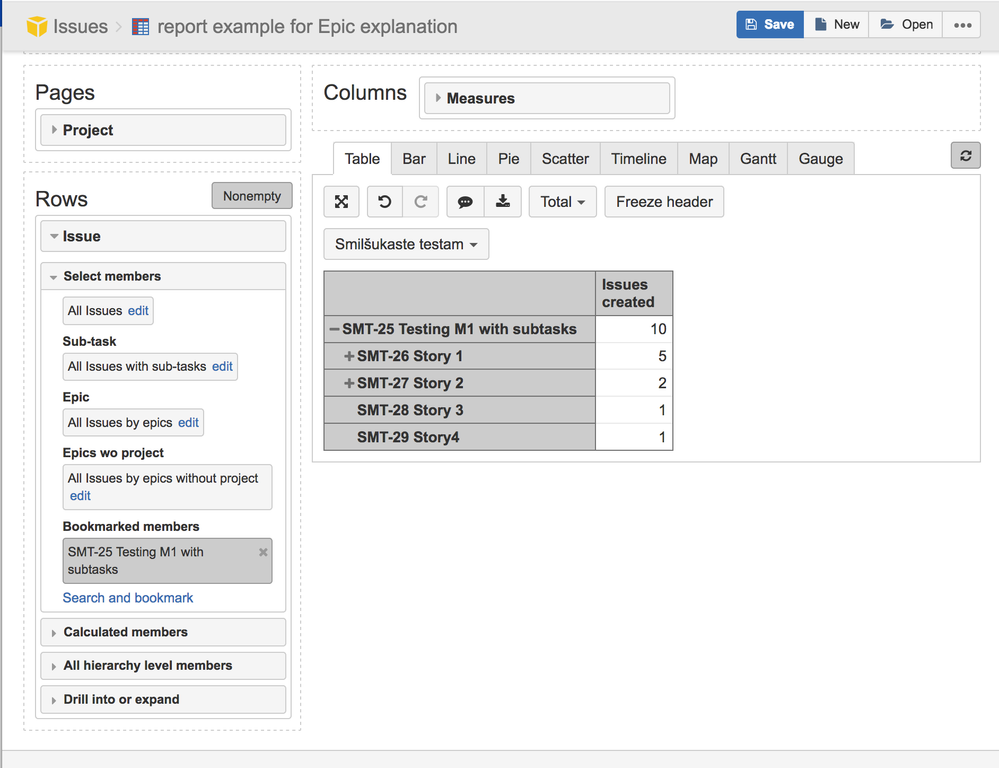Click the undo arrow icon
Image resolution: width=999 pixels, height=768 pixels.
point(385,202)
